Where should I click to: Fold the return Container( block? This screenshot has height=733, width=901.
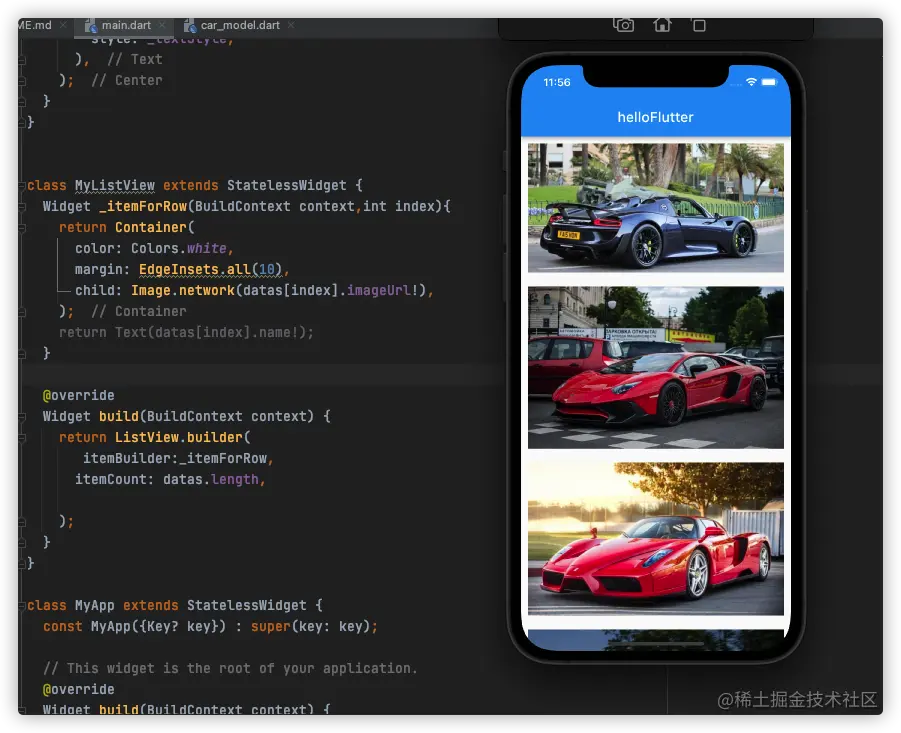(22, 227)
